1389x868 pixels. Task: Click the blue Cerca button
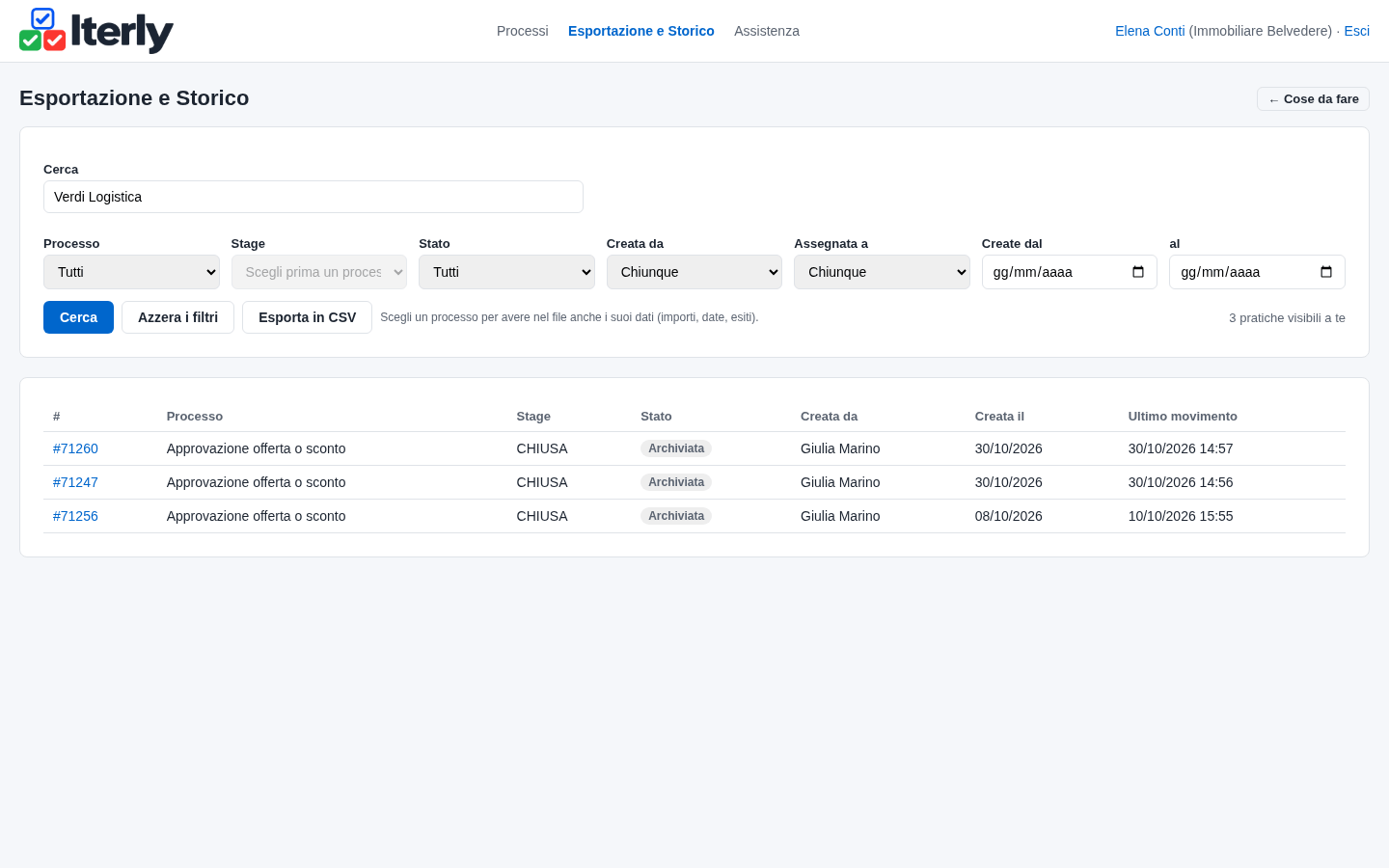click(x=78, y=317)
